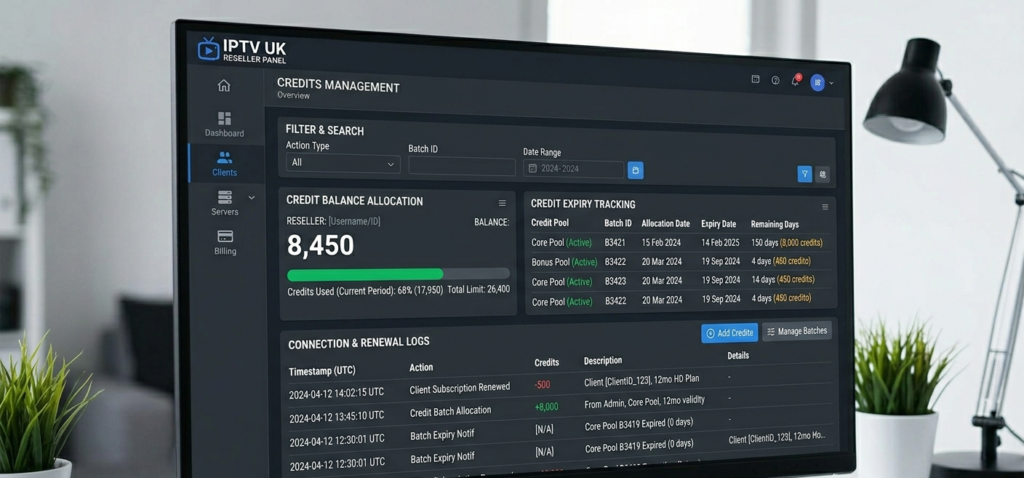Click the Bonus Pool (Active) row
Image resolution: width=1024 pixels, height=478 pixels.
click(x=681, y=262)
